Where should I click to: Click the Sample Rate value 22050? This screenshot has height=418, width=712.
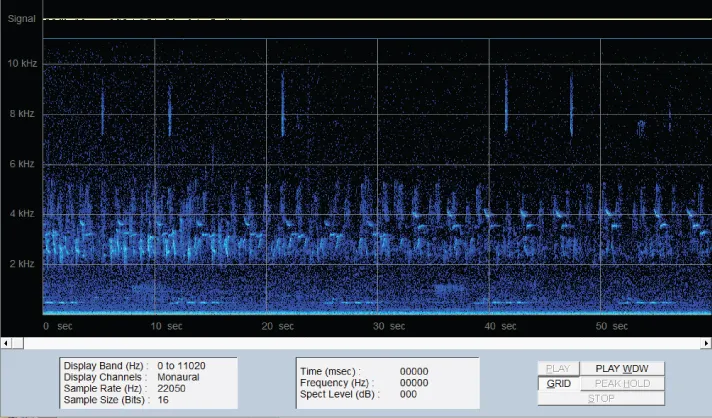click(x=171, y=388)
